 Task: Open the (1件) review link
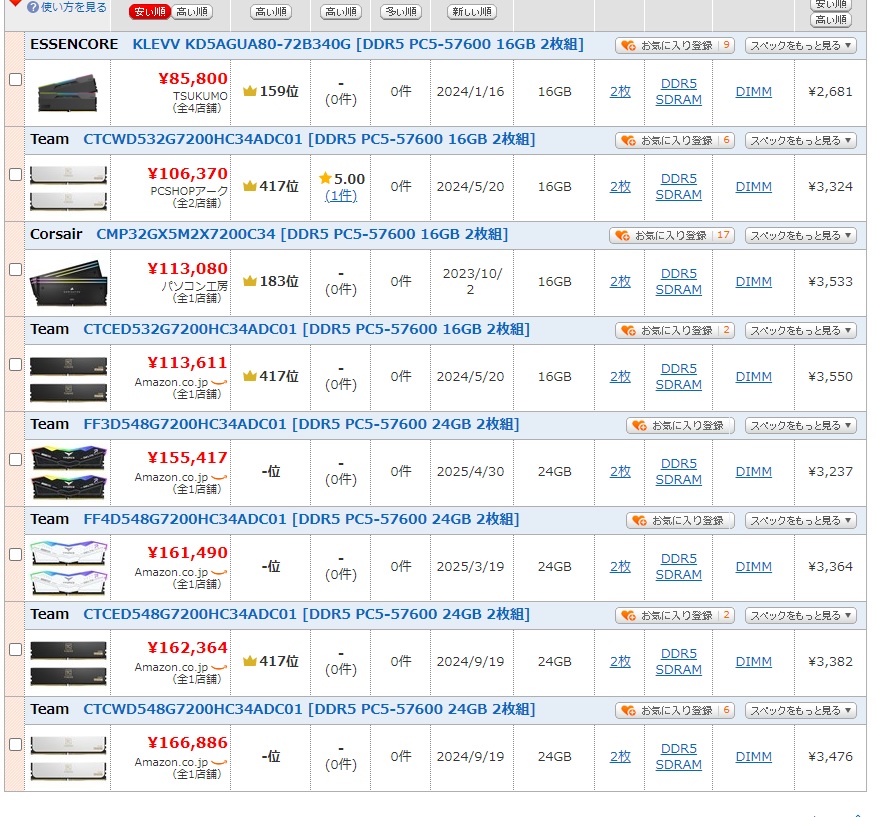click(340, 195)
